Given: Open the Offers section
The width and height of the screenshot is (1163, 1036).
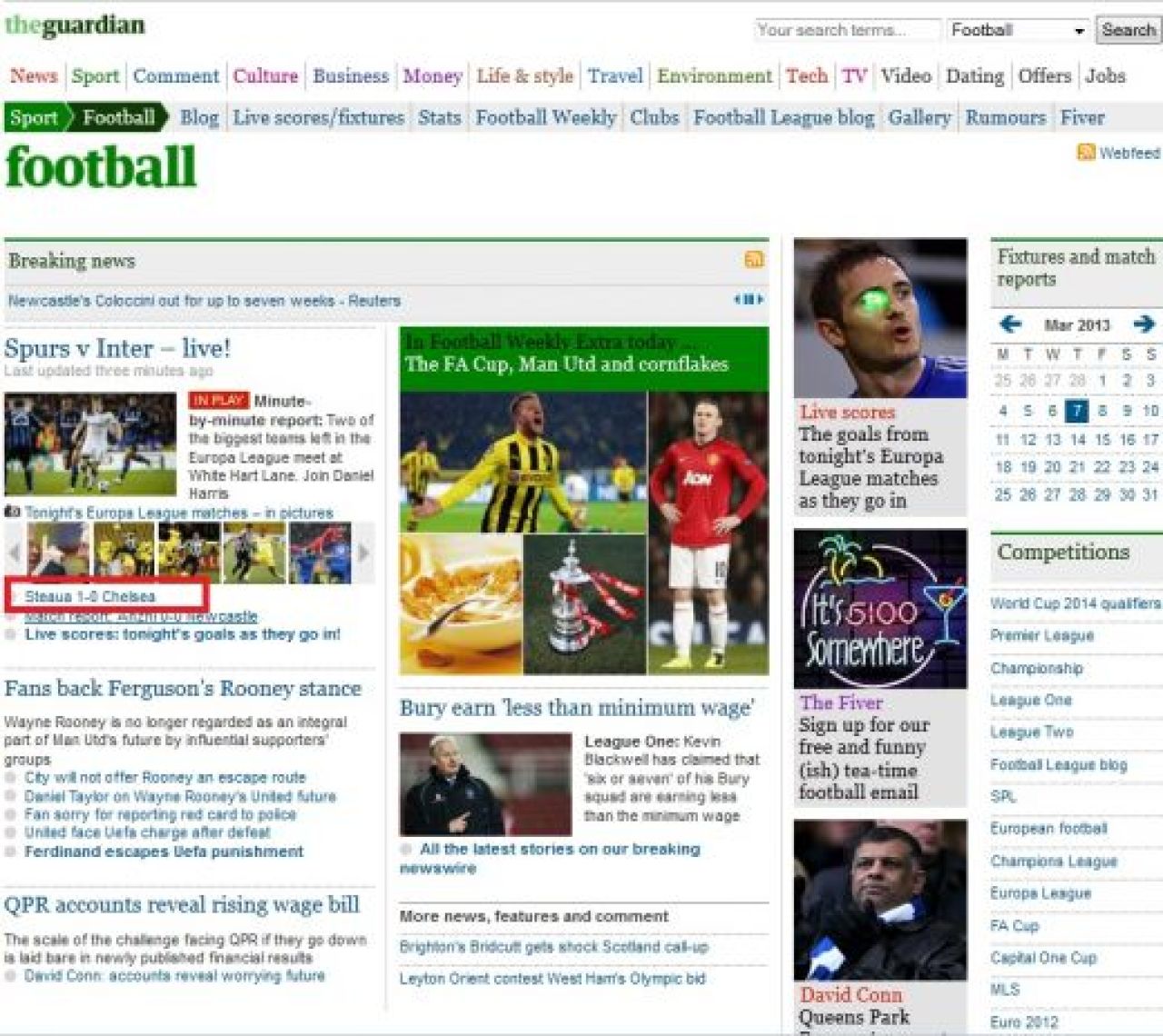Looking at the screenshot, I should (1045, 76).
